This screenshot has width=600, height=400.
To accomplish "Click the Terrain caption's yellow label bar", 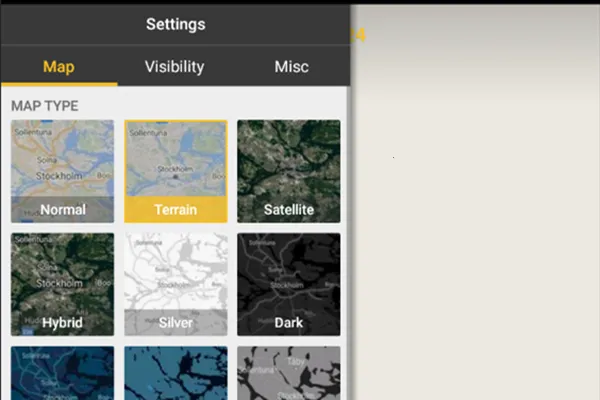I will tap(176, 210).
